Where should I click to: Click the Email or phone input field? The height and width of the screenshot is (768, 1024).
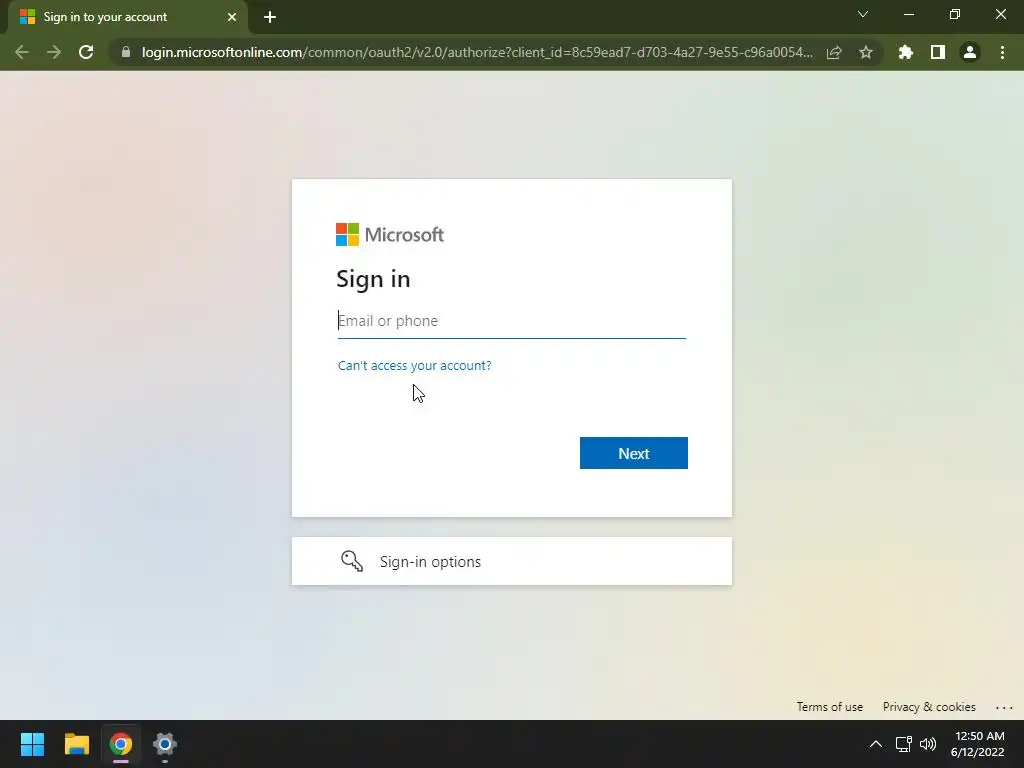[511, 321]
